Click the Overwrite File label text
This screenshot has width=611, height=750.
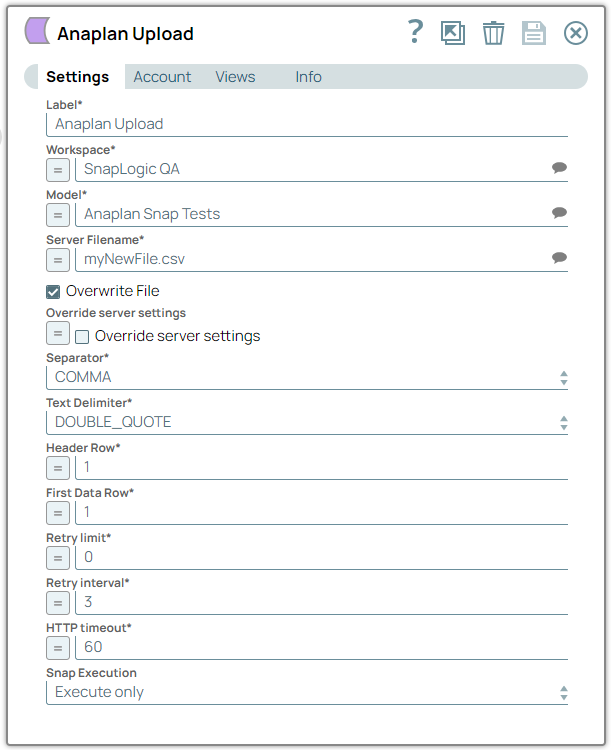pyautogui.click(x=112, y=291)
